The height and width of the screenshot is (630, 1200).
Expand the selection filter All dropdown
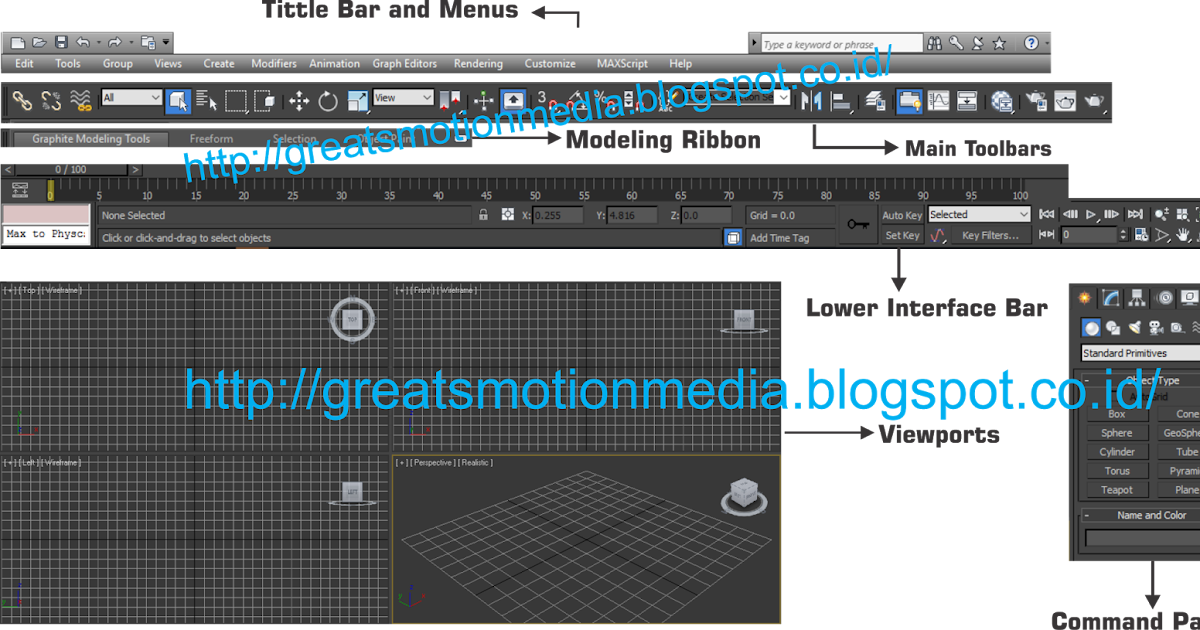coord(130,99)
